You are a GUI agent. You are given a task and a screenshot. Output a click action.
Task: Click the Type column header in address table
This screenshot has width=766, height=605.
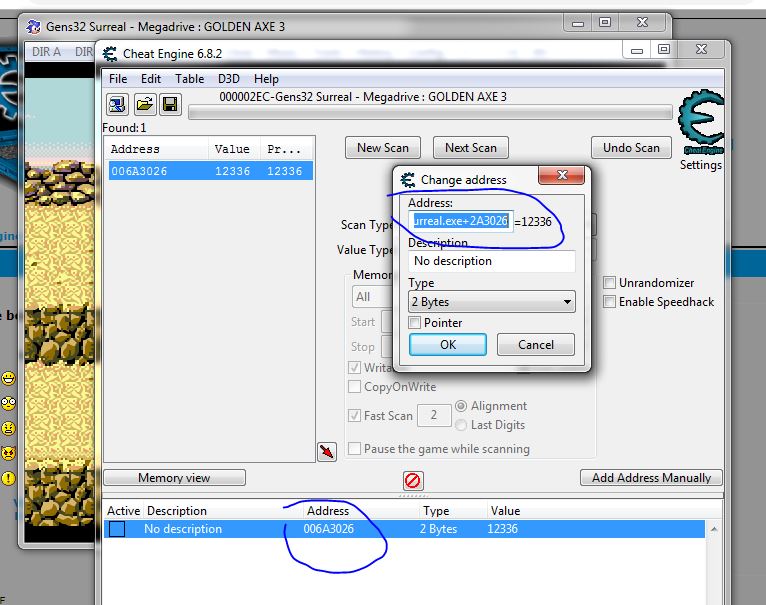pos(436,511)
